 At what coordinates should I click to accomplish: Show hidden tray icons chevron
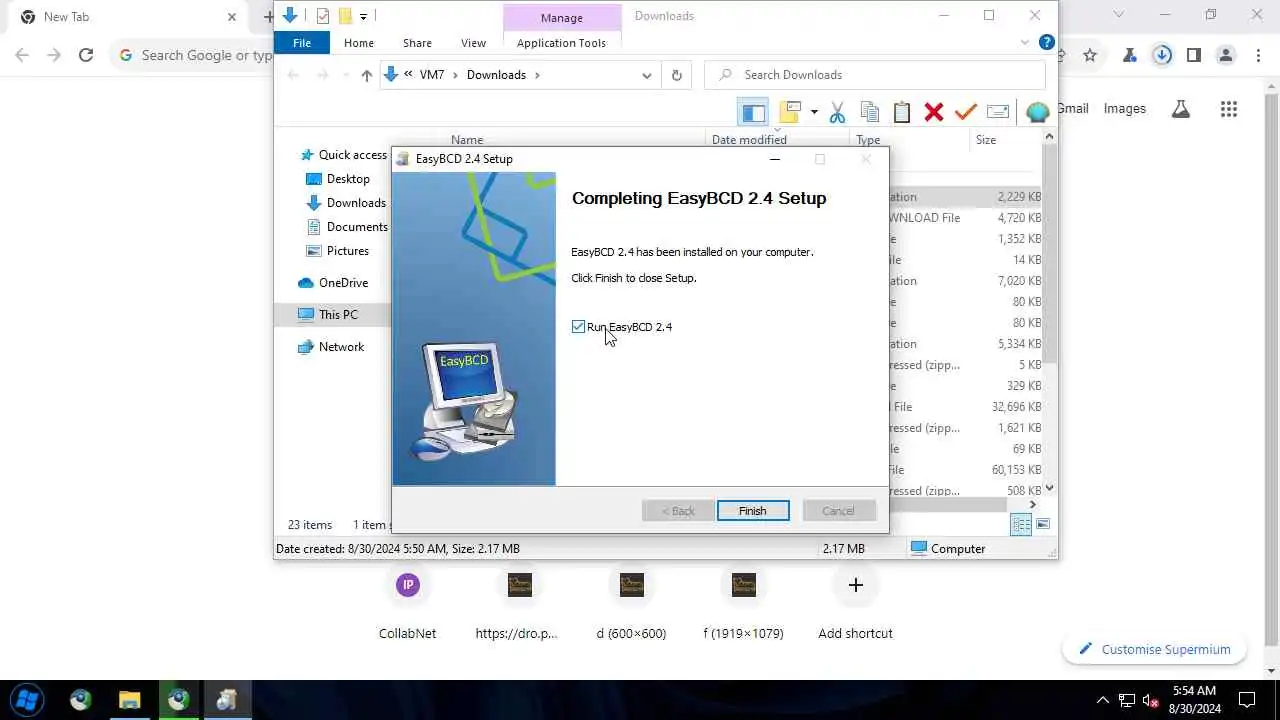(x=1102, y=700)
